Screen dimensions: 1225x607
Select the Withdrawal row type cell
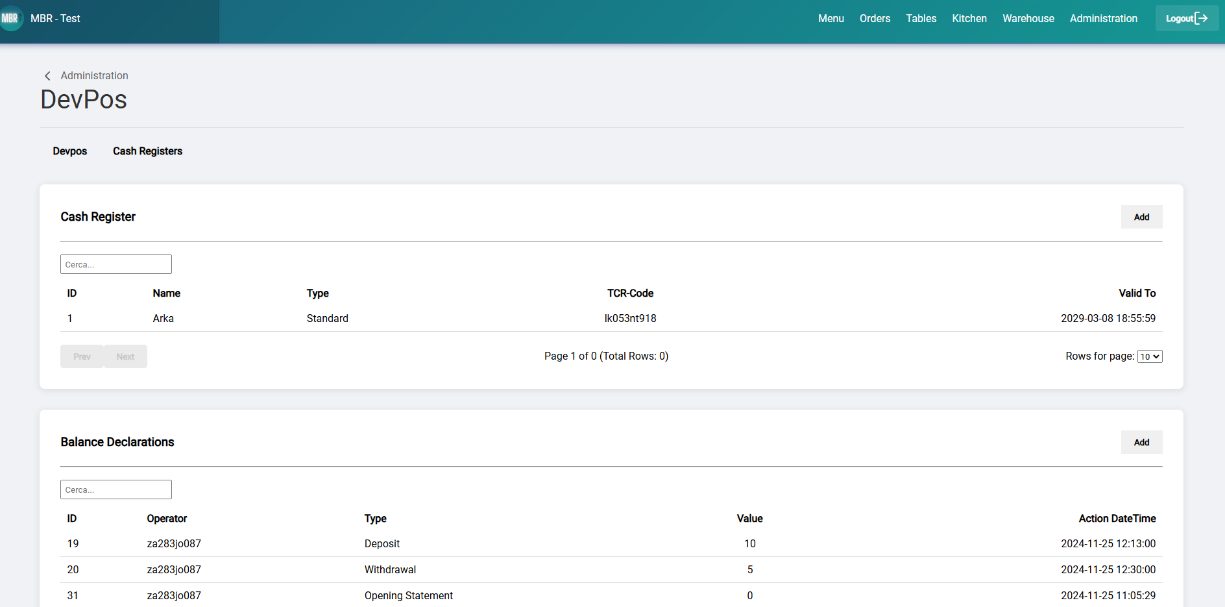point(390,569)
